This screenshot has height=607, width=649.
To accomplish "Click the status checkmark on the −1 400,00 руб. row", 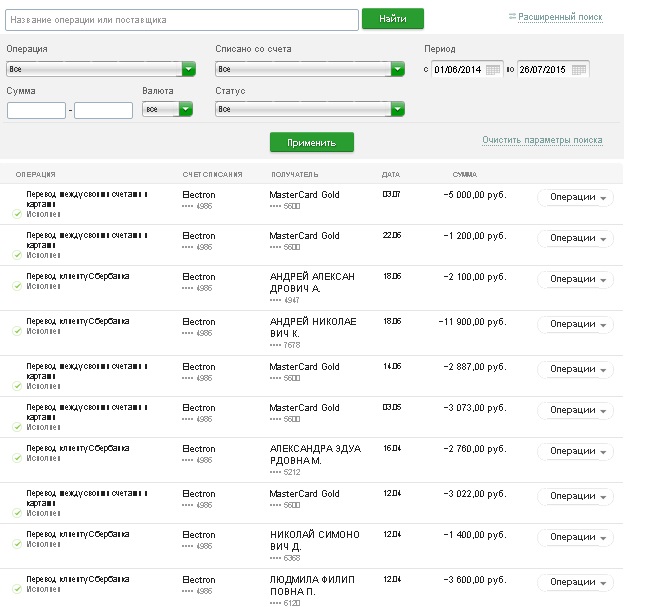I will 17,545.
